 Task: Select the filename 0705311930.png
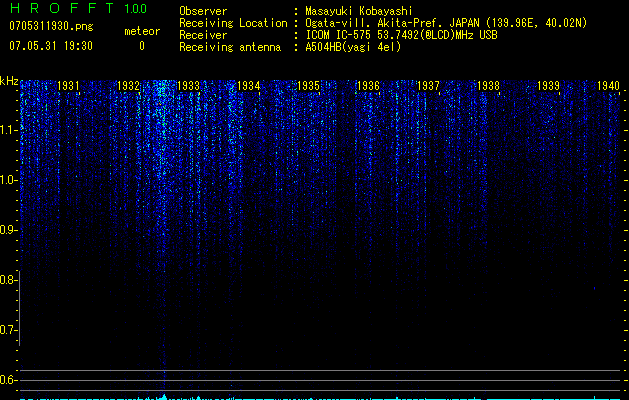[51, 26]
